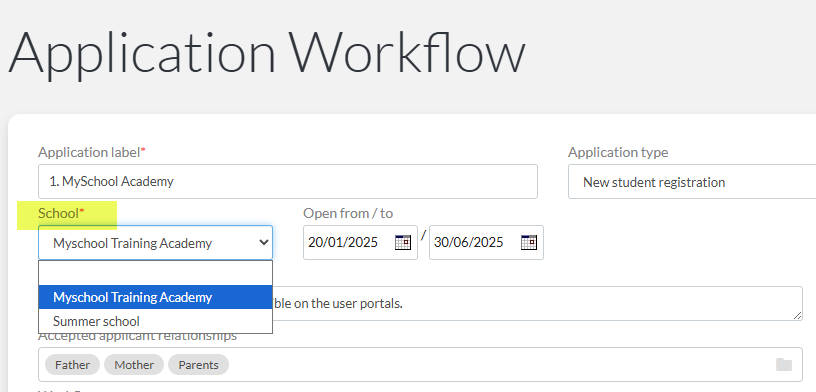This screenshot has height=392, width=816.
Task: Click inside the Accepted applicant relationships box
Action: tap(420, 364)
